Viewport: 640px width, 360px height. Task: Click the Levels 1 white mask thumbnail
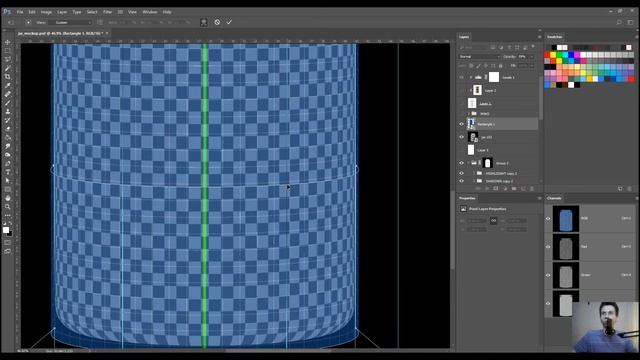494,77
